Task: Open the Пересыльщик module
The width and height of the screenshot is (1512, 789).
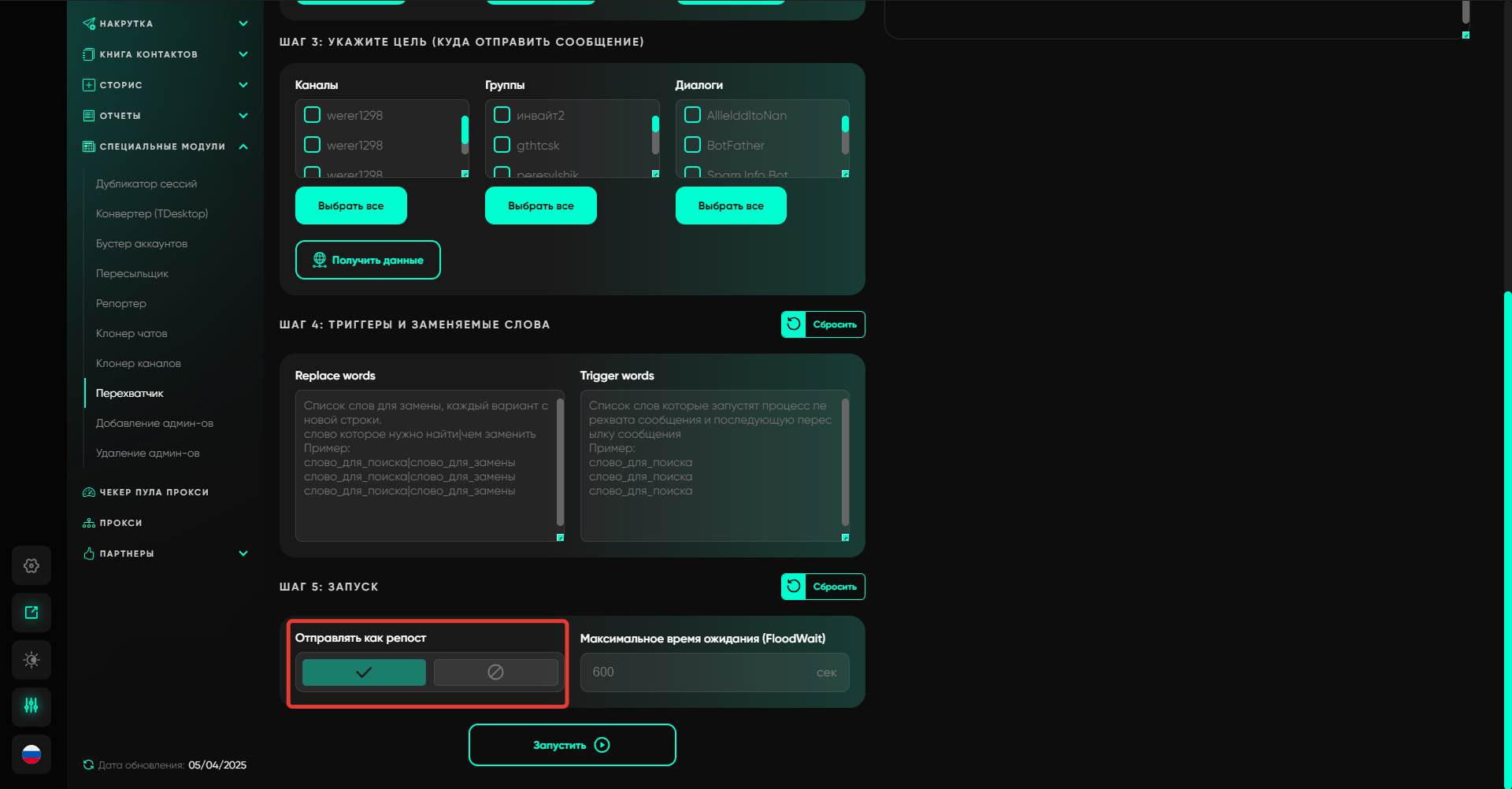Action: [132, 273]
